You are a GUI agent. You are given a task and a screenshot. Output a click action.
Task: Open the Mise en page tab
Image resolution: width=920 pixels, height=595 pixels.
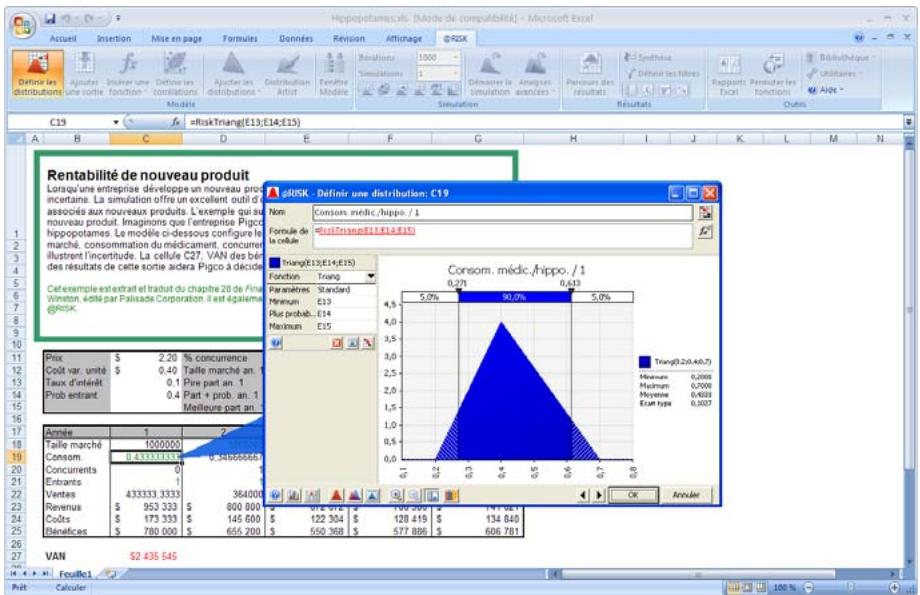coord(172,38)
